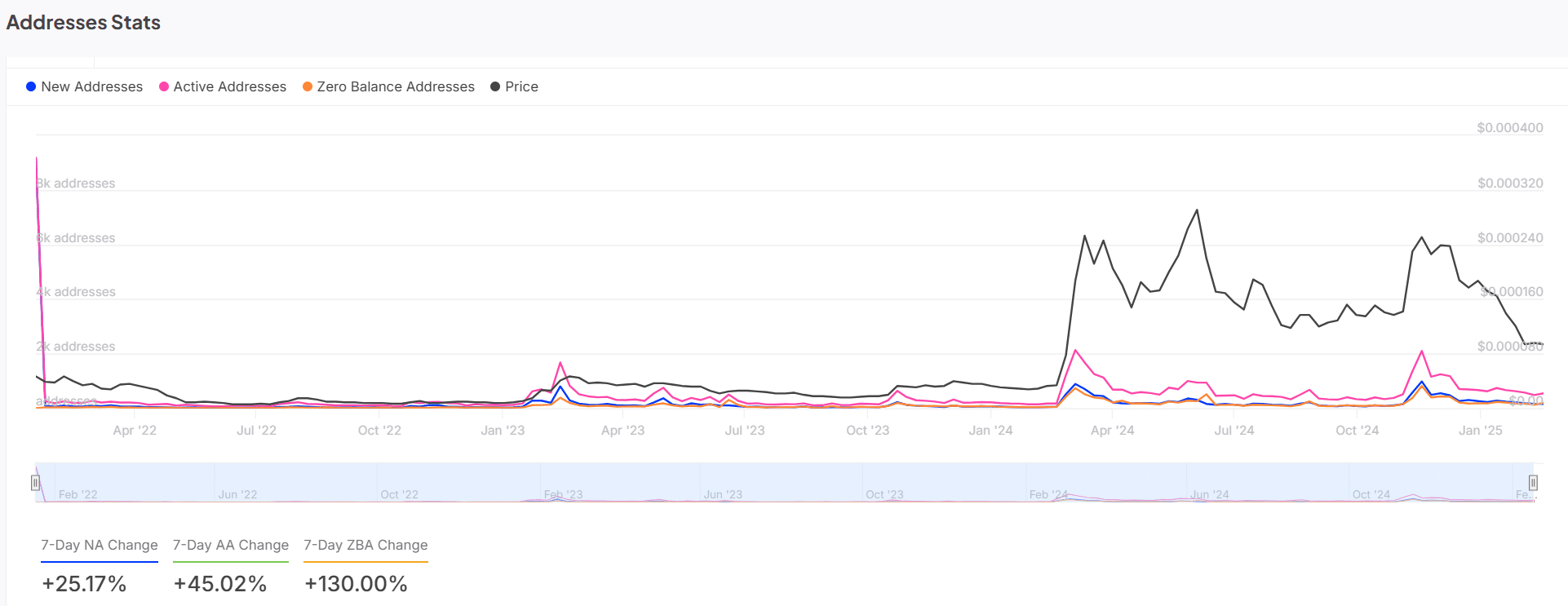Click the +130.00% change value
1568x606 pixels.
click(x=356, y=584)
